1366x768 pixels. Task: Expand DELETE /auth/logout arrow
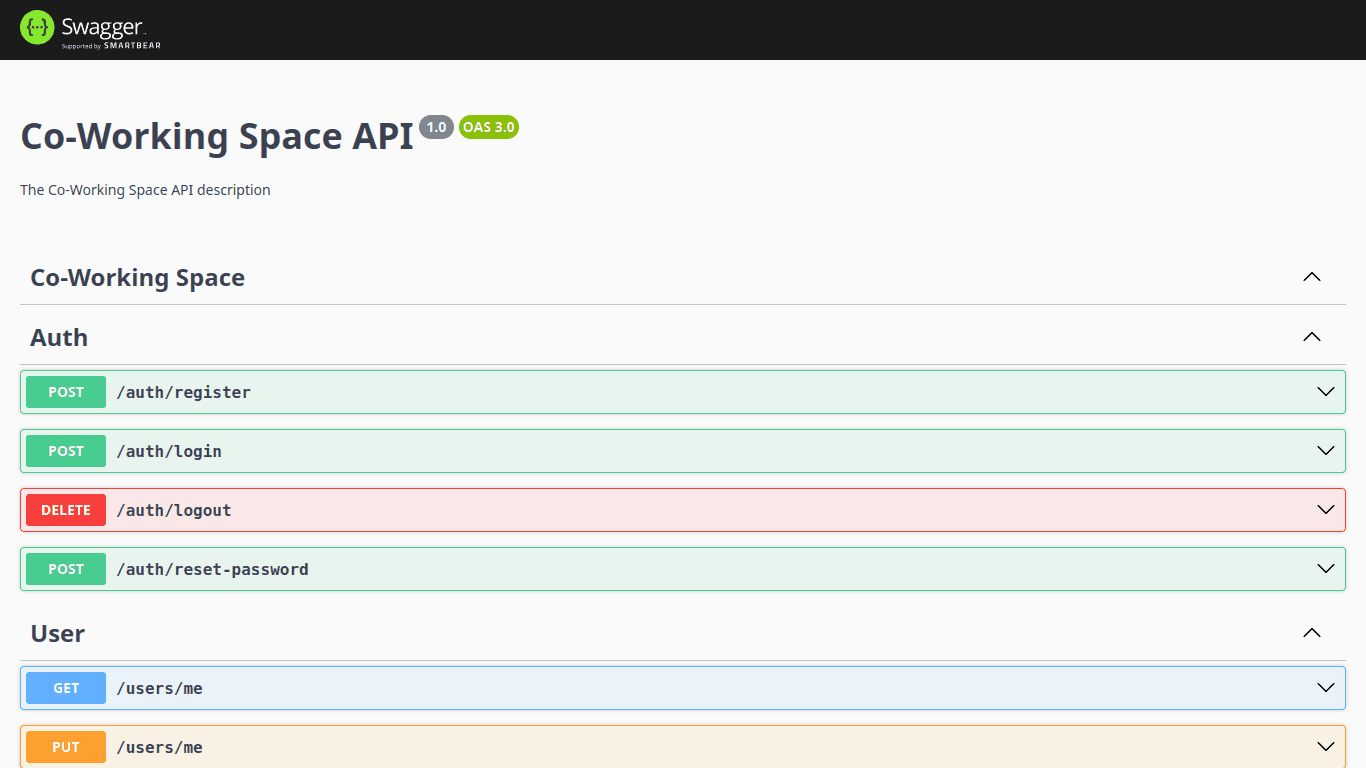pyautogui.click(x=1326, y=510)
